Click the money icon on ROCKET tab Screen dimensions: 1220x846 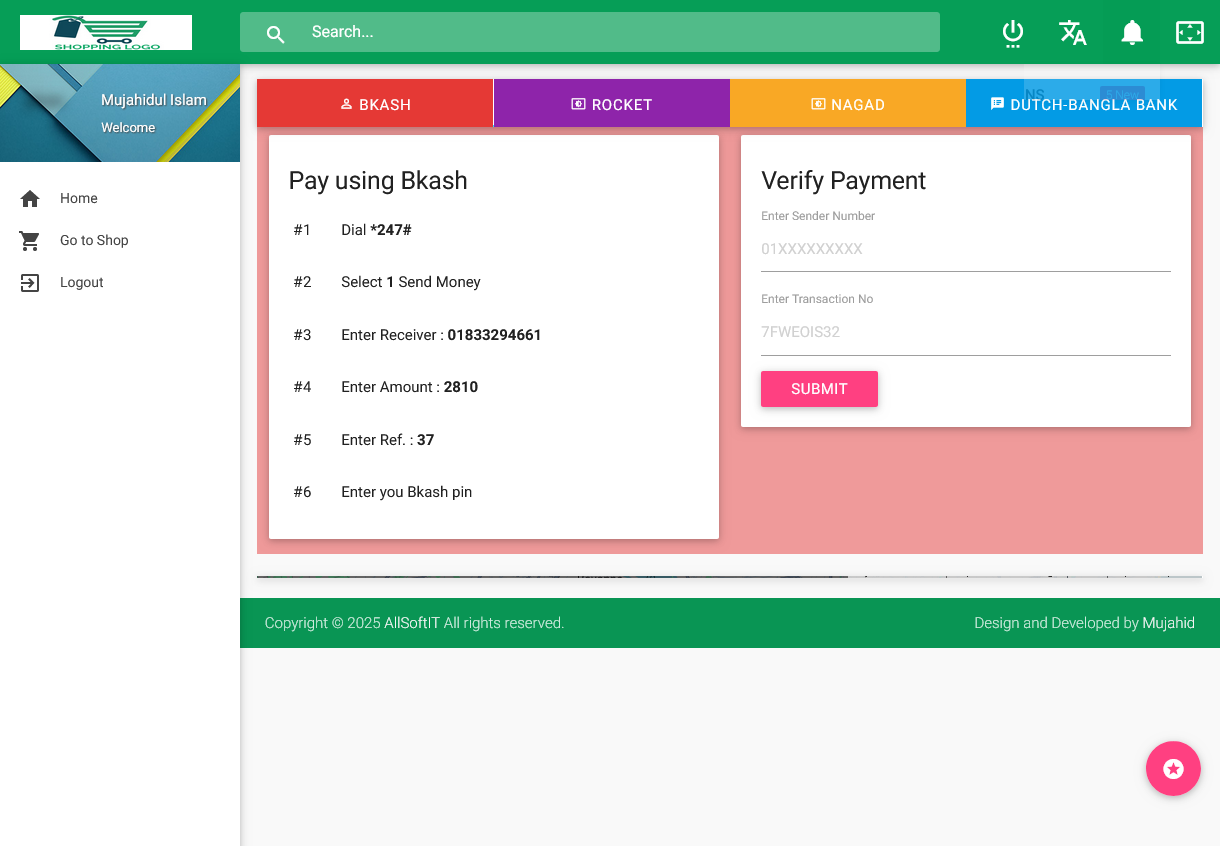click(x=578, y=104)
